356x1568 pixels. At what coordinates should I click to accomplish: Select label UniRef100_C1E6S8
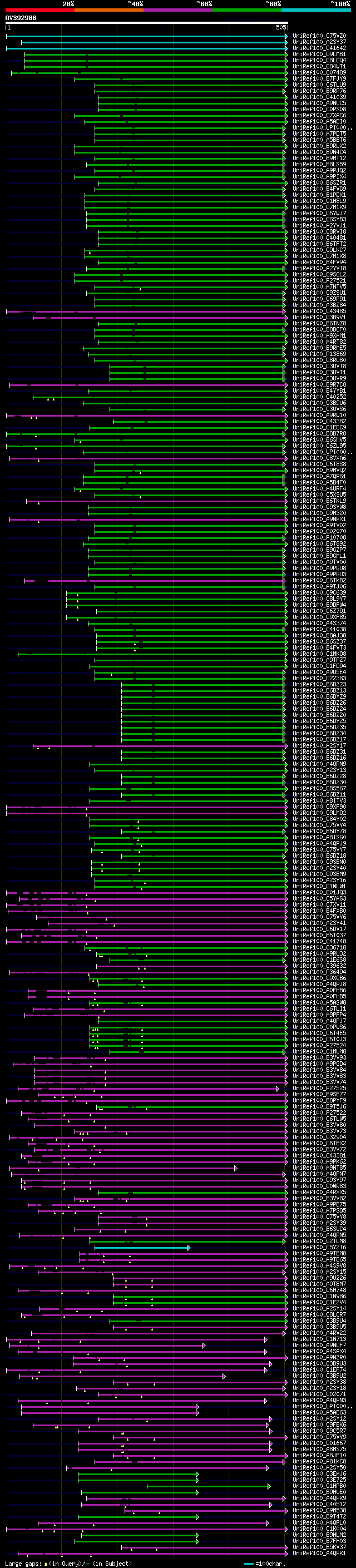click(x=319, y=960)
